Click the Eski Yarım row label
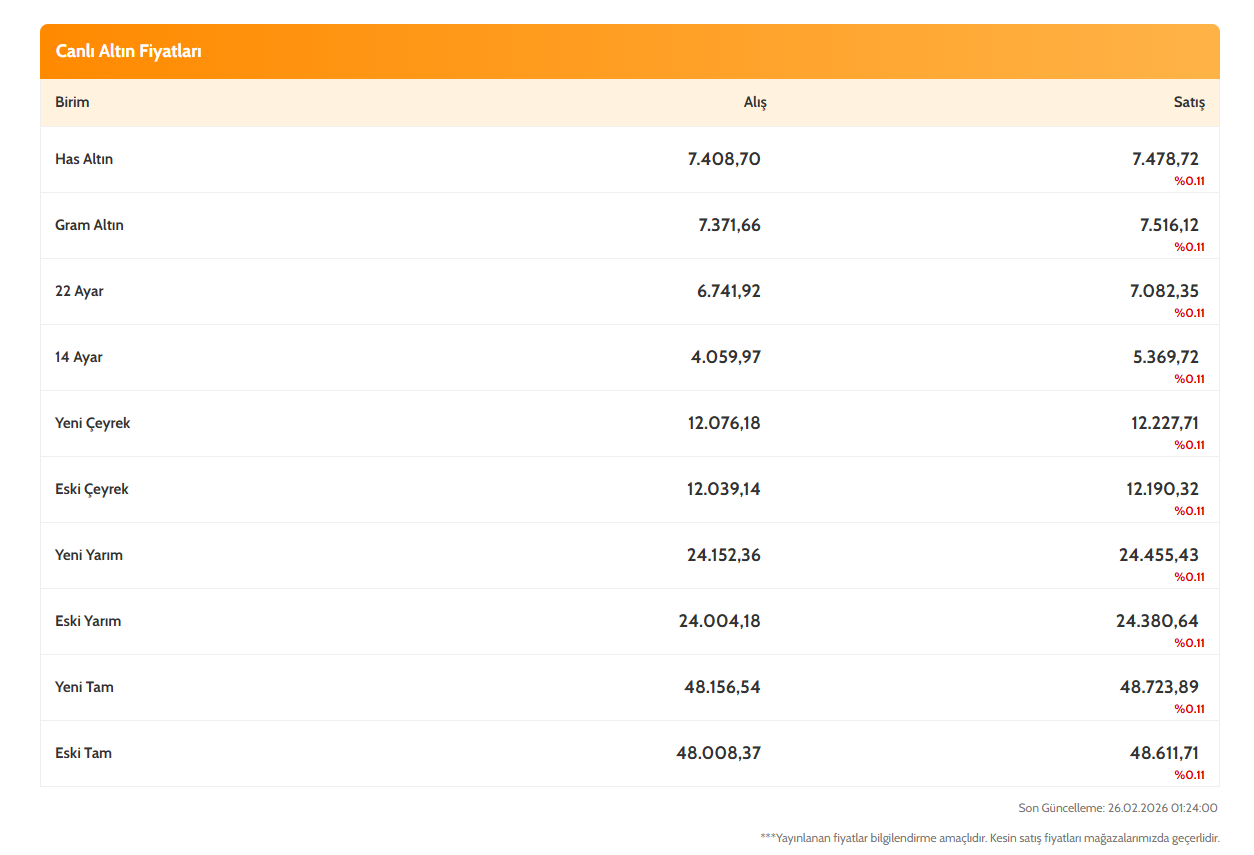 click(x=88, y=621)
